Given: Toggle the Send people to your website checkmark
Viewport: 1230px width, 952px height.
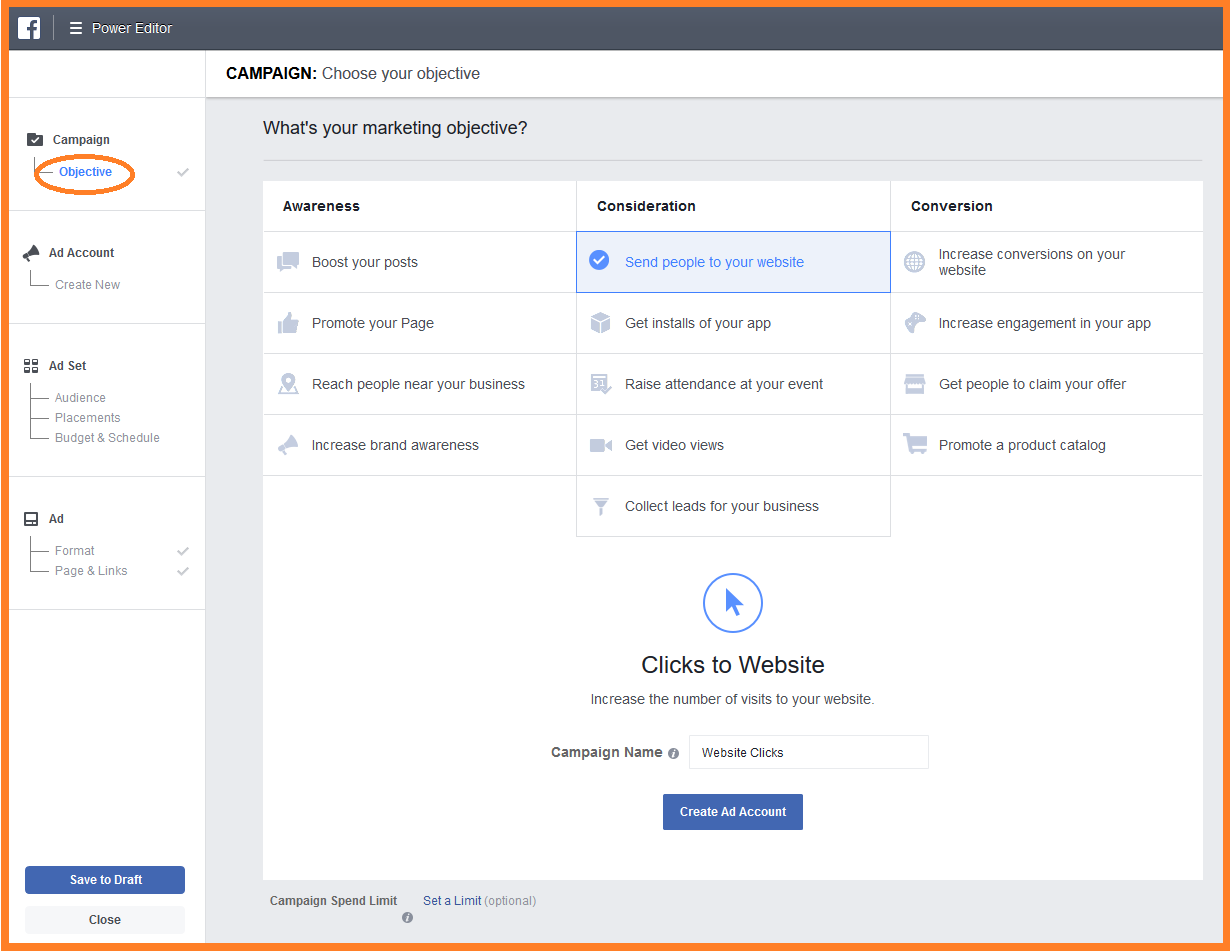Looking at the screenshot, I should (x=599, y=261).
